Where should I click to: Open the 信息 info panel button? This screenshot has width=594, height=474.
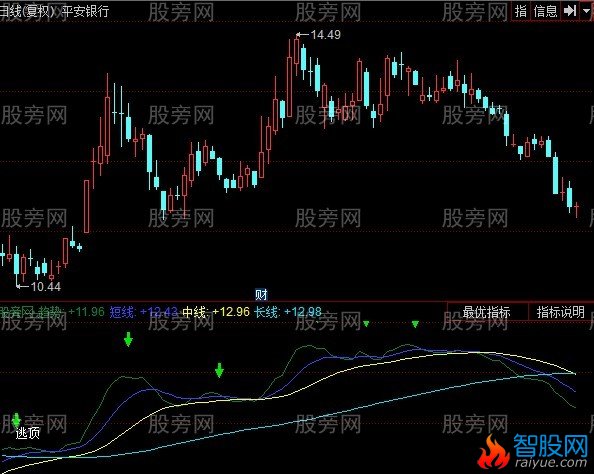(x=546, y=11)
